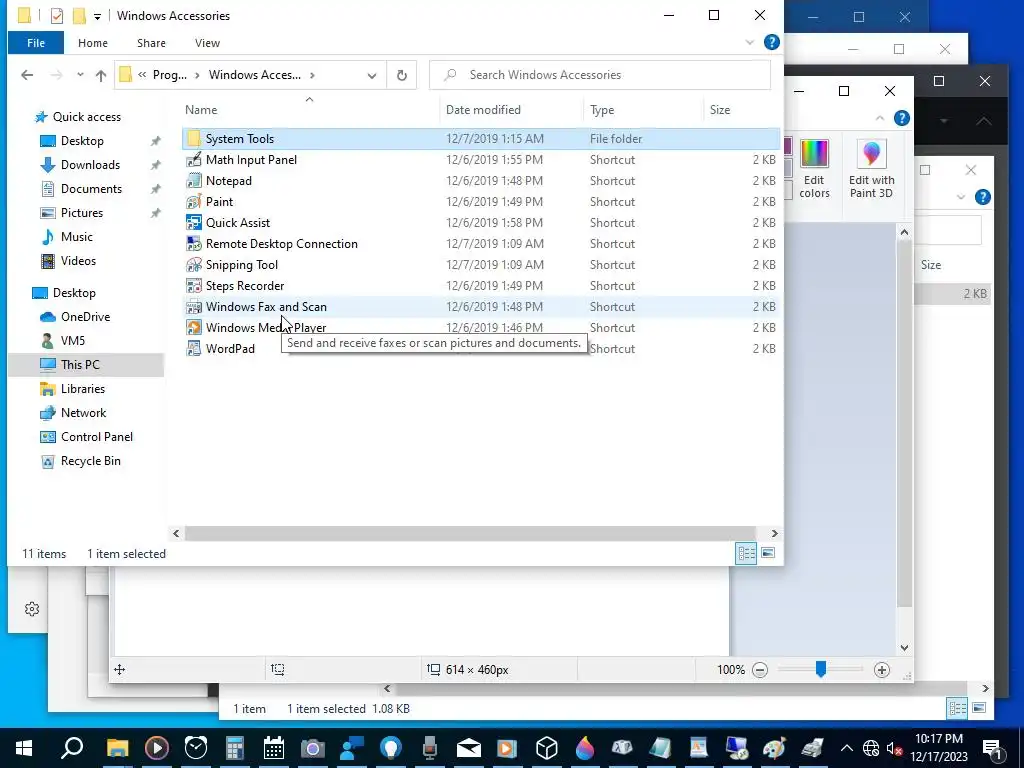
Task: Open the System Tools folder
Action: pyautogui.click(x=240, y=138)
